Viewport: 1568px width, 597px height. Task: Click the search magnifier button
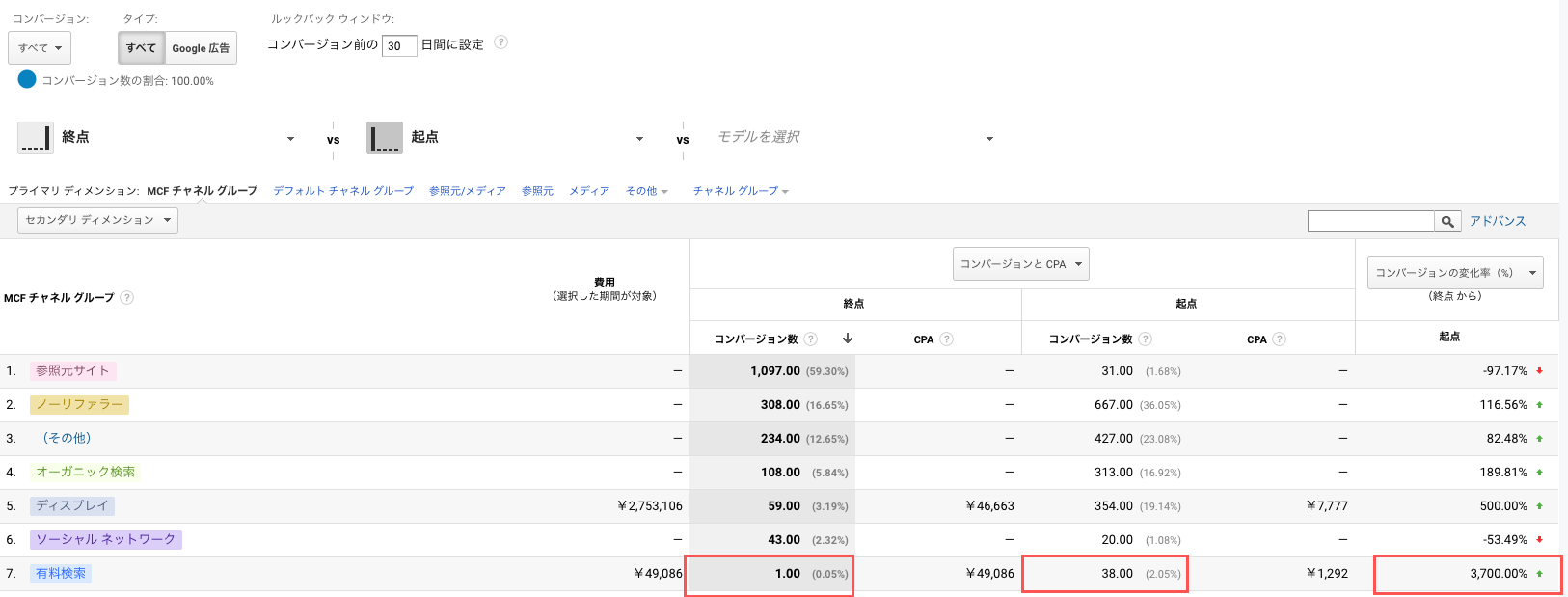pyautogui.click(x=1447, y=222)
